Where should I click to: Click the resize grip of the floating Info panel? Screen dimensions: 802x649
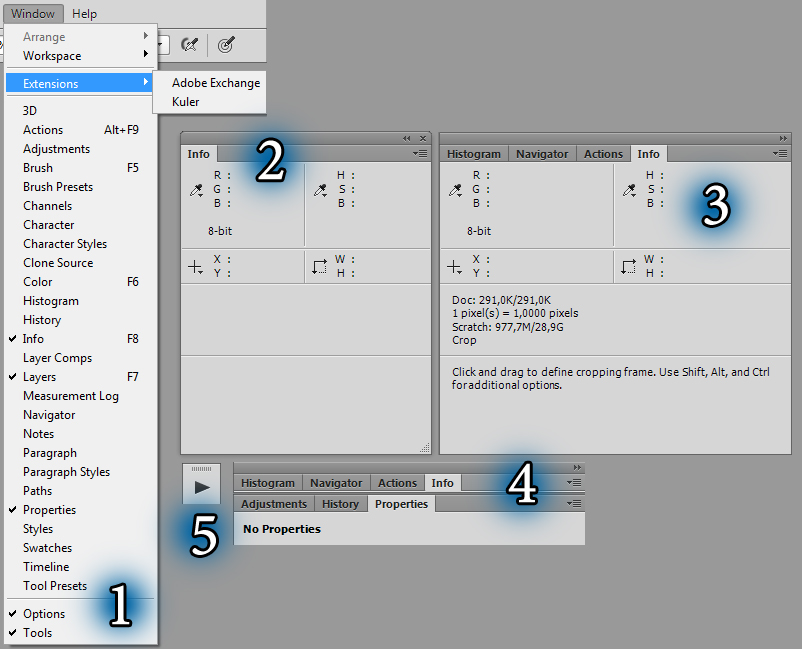tap(425, 448)
